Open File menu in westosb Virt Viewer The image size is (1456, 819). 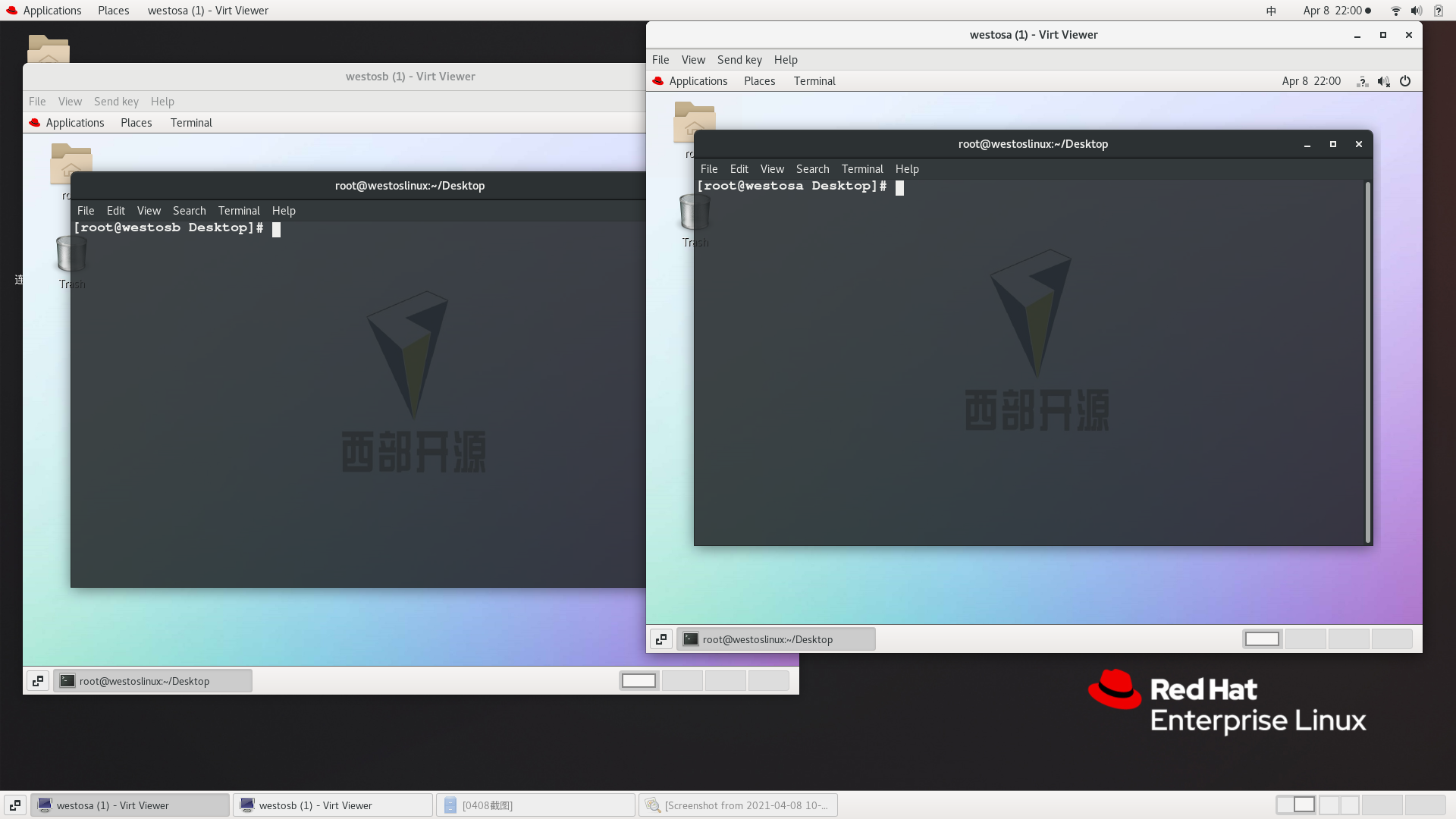[x=37, y=102]
